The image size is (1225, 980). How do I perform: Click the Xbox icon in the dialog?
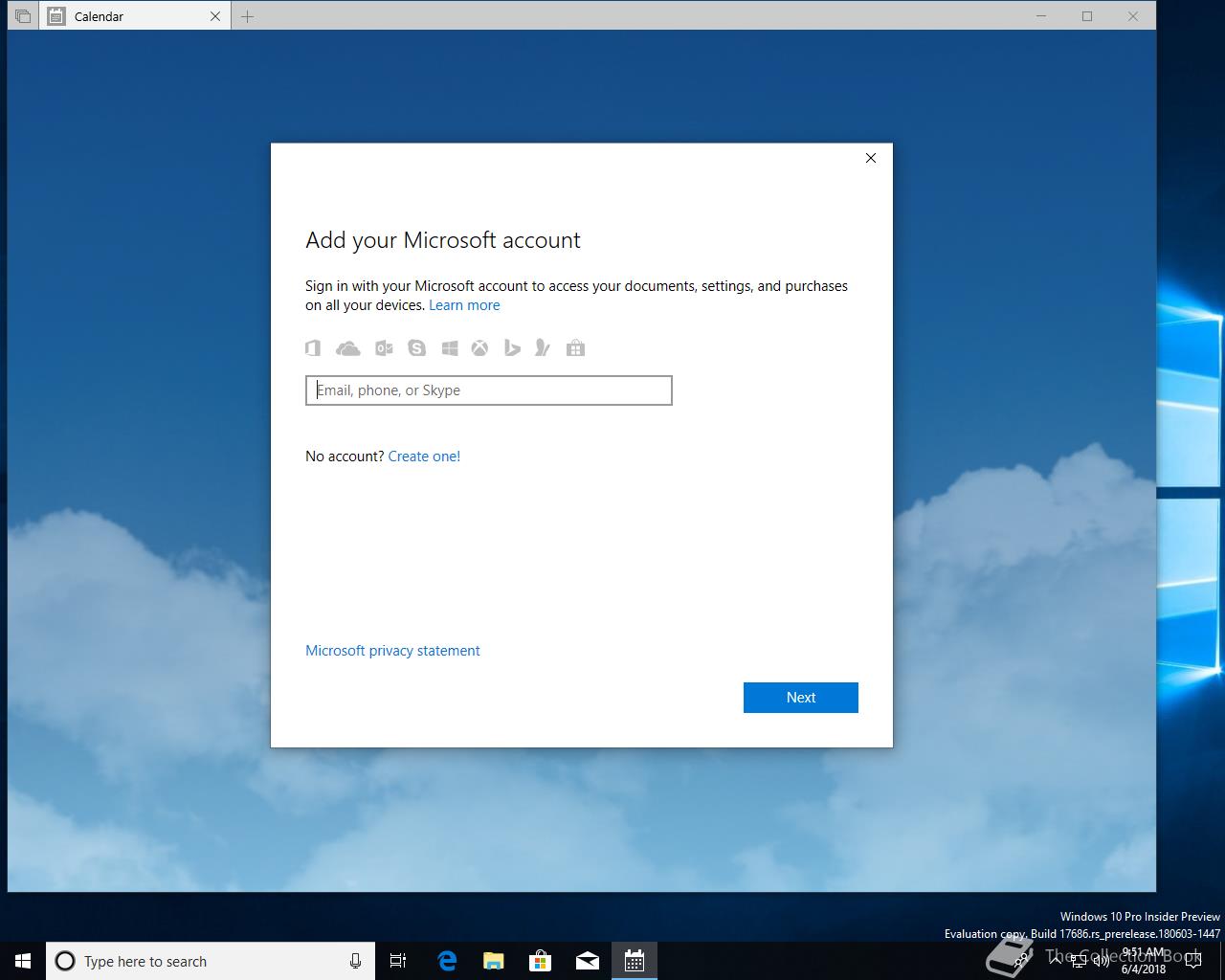point(479,348)
